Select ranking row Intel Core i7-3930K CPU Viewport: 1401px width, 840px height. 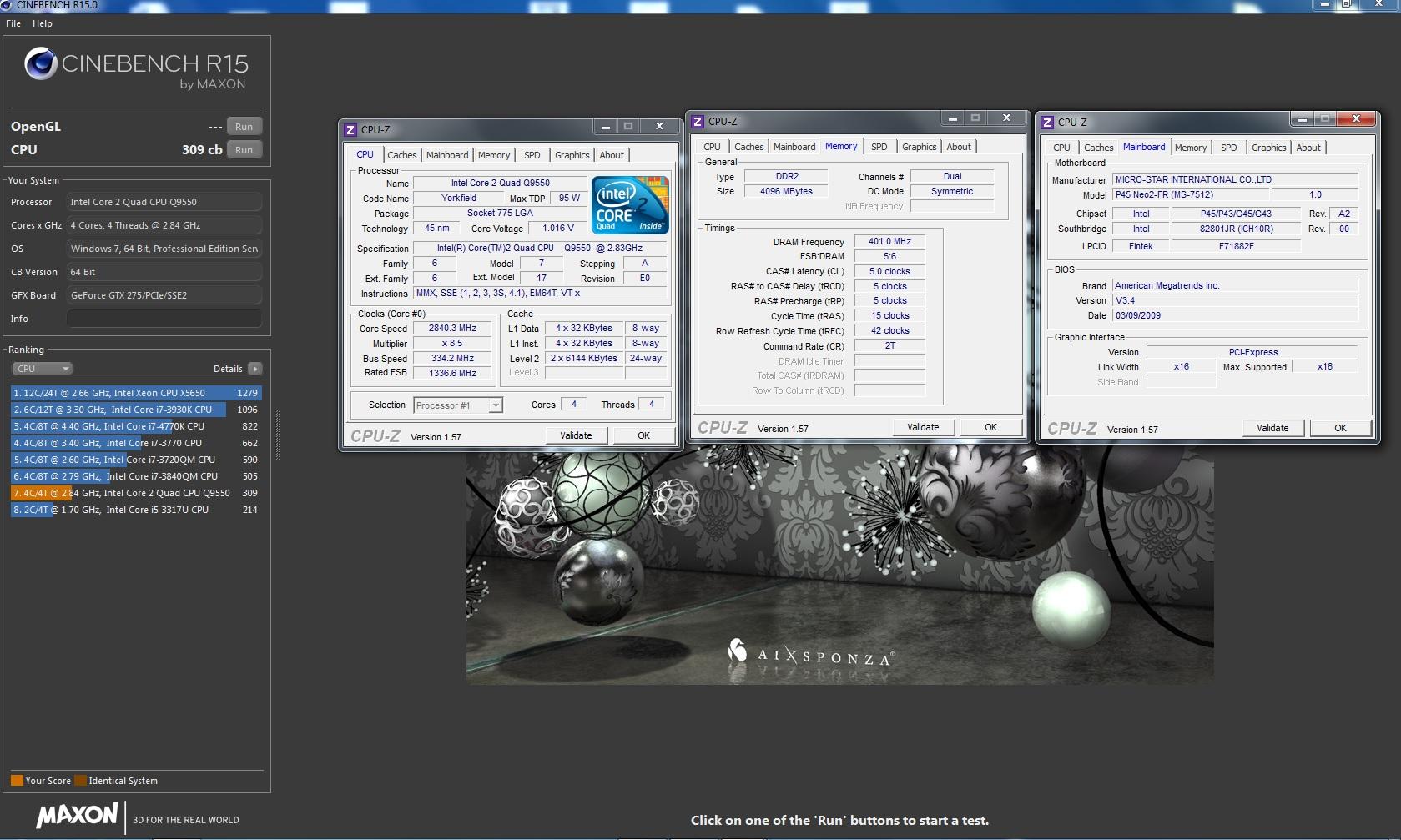point(136,410)
